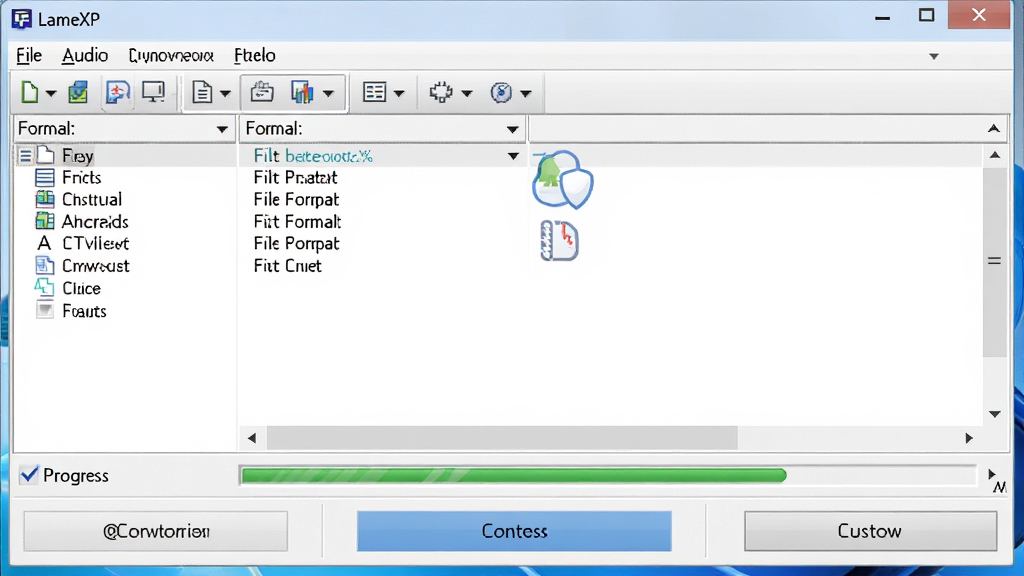Select the Crnwoust tree item
Viewport: 1024px width, 576px height.
click(96, 266)
